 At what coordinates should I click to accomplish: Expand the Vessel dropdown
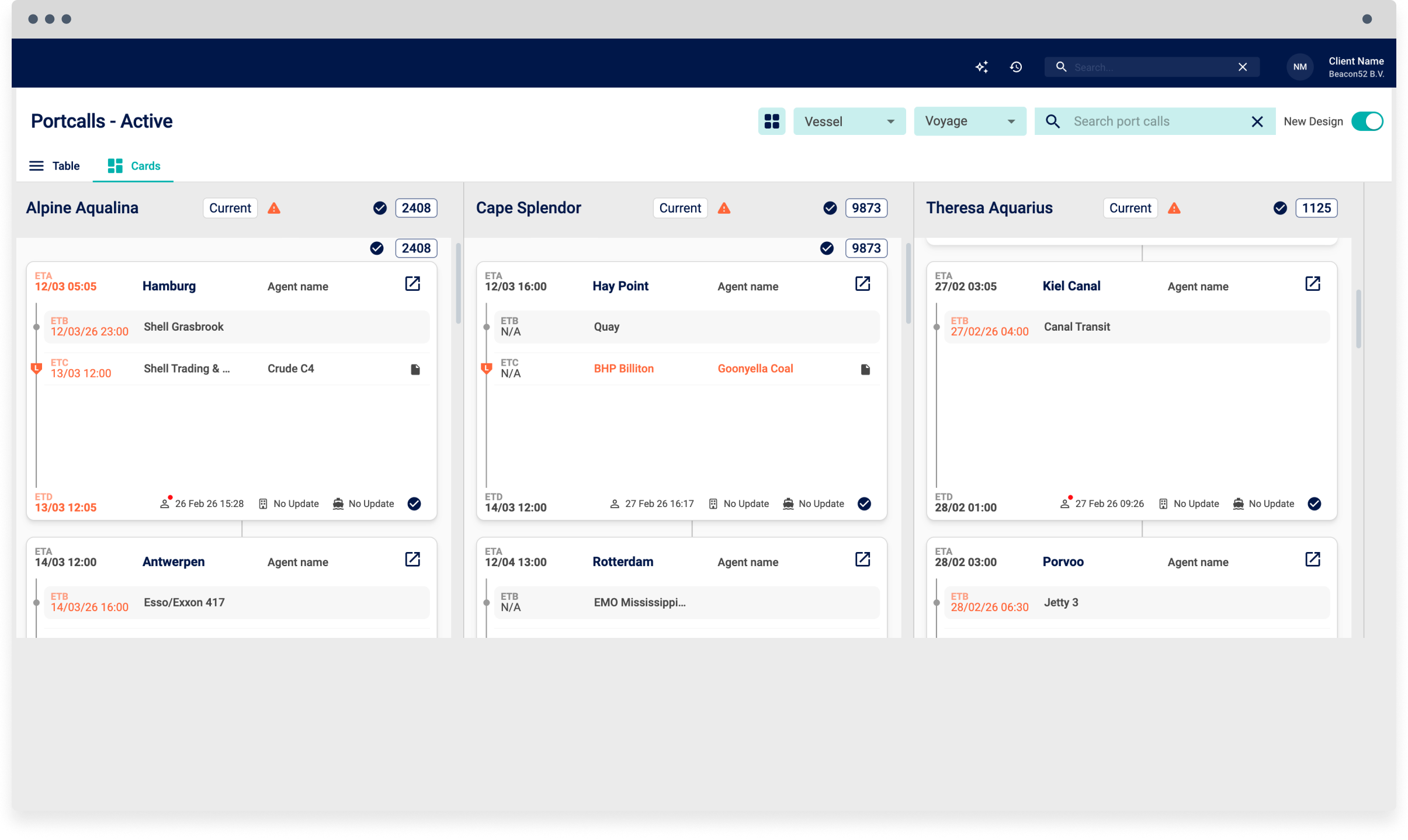(x=849, y=122)
